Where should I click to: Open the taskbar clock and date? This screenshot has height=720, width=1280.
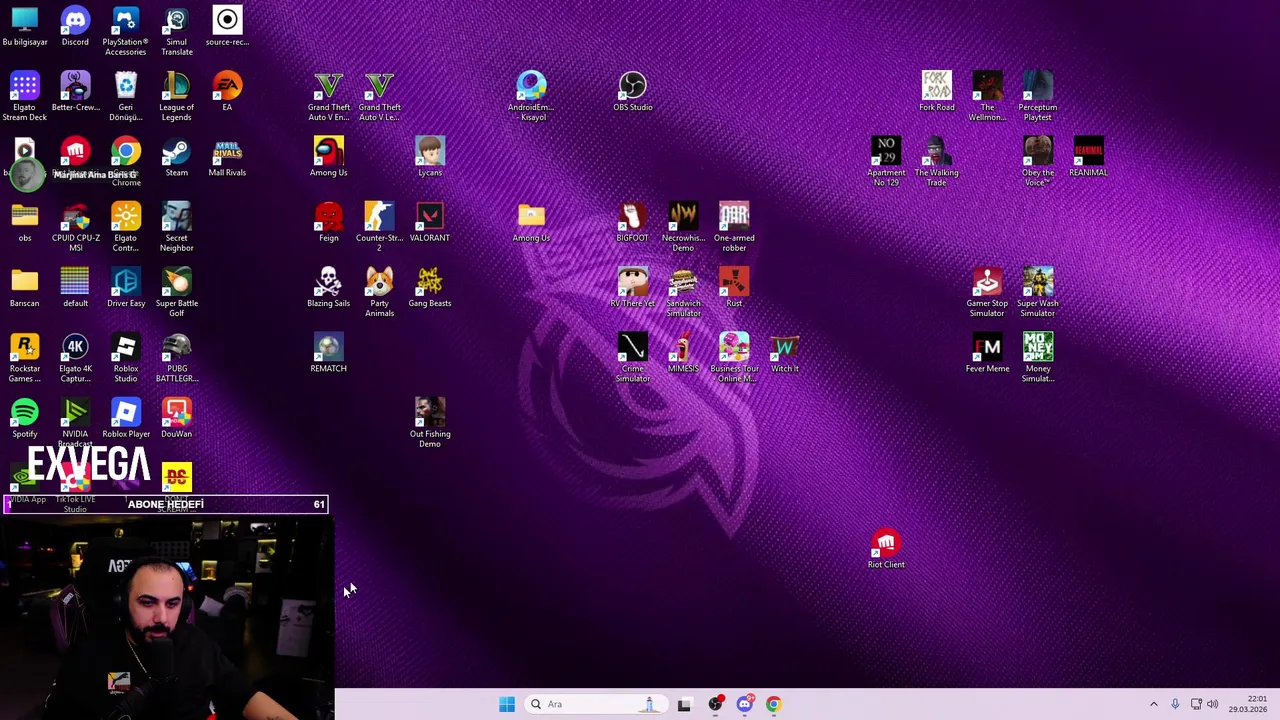[x=1248, y=704]
